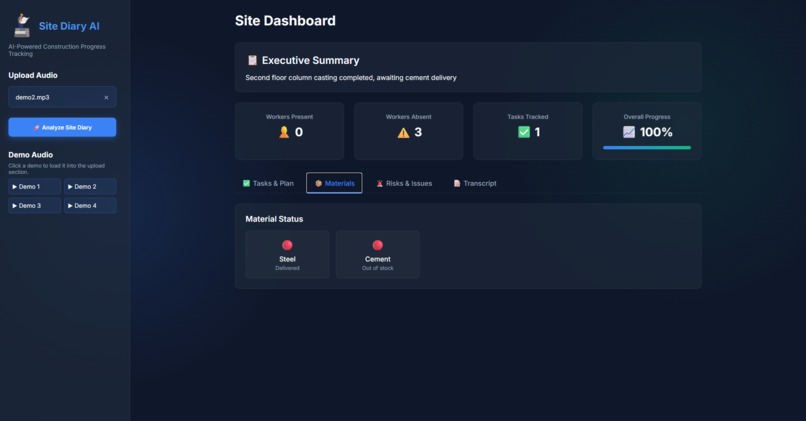Click the red status dot on Steel

pos(287,245)
